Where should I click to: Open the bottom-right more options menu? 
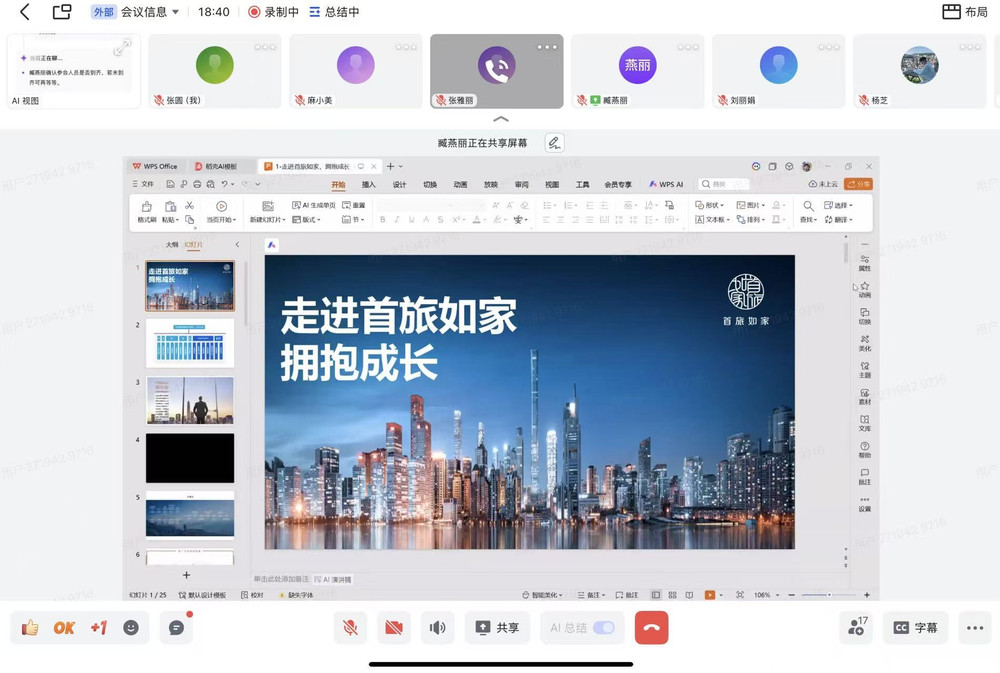pyautogui.click(x=974, y=628)
